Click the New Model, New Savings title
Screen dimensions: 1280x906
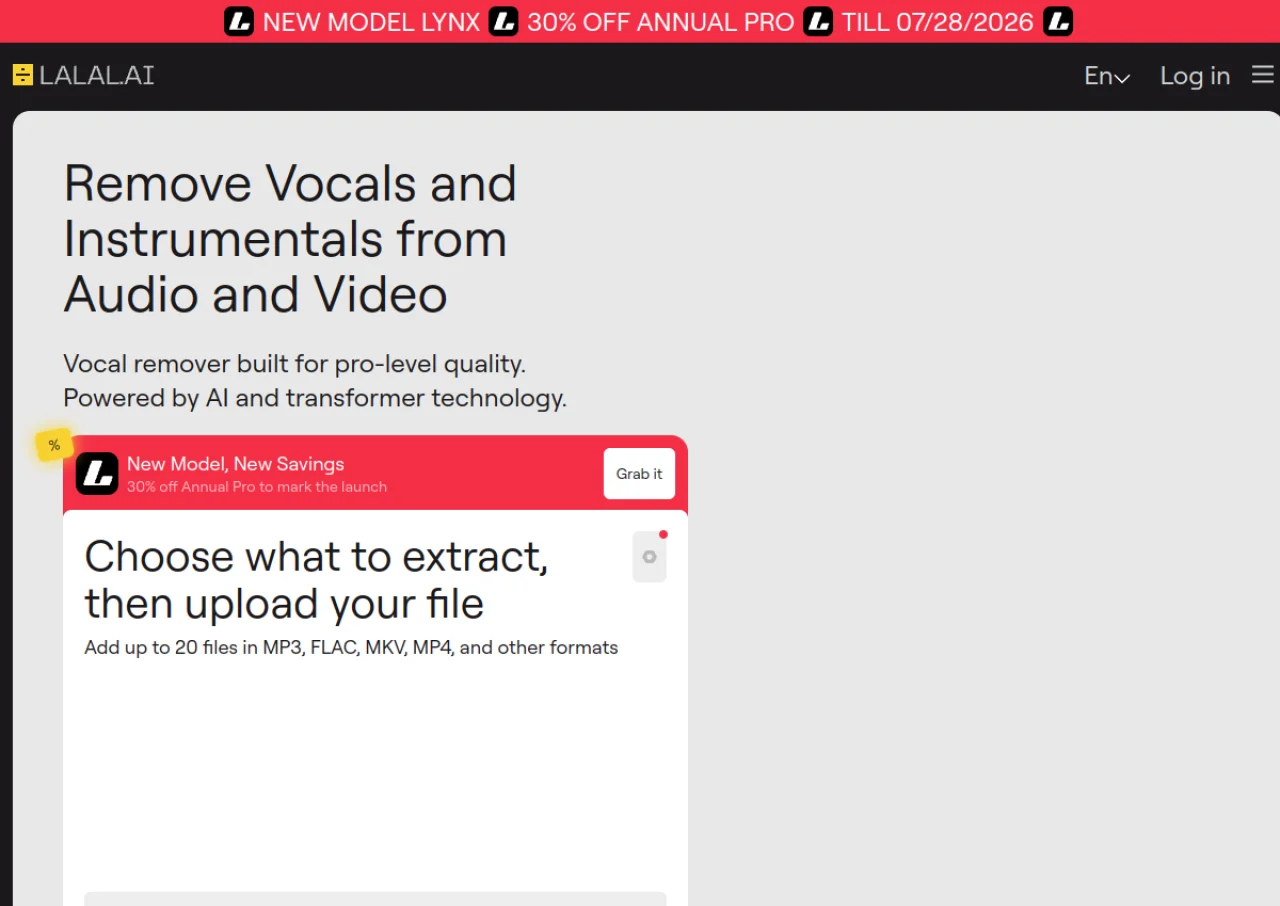point(235,464)
